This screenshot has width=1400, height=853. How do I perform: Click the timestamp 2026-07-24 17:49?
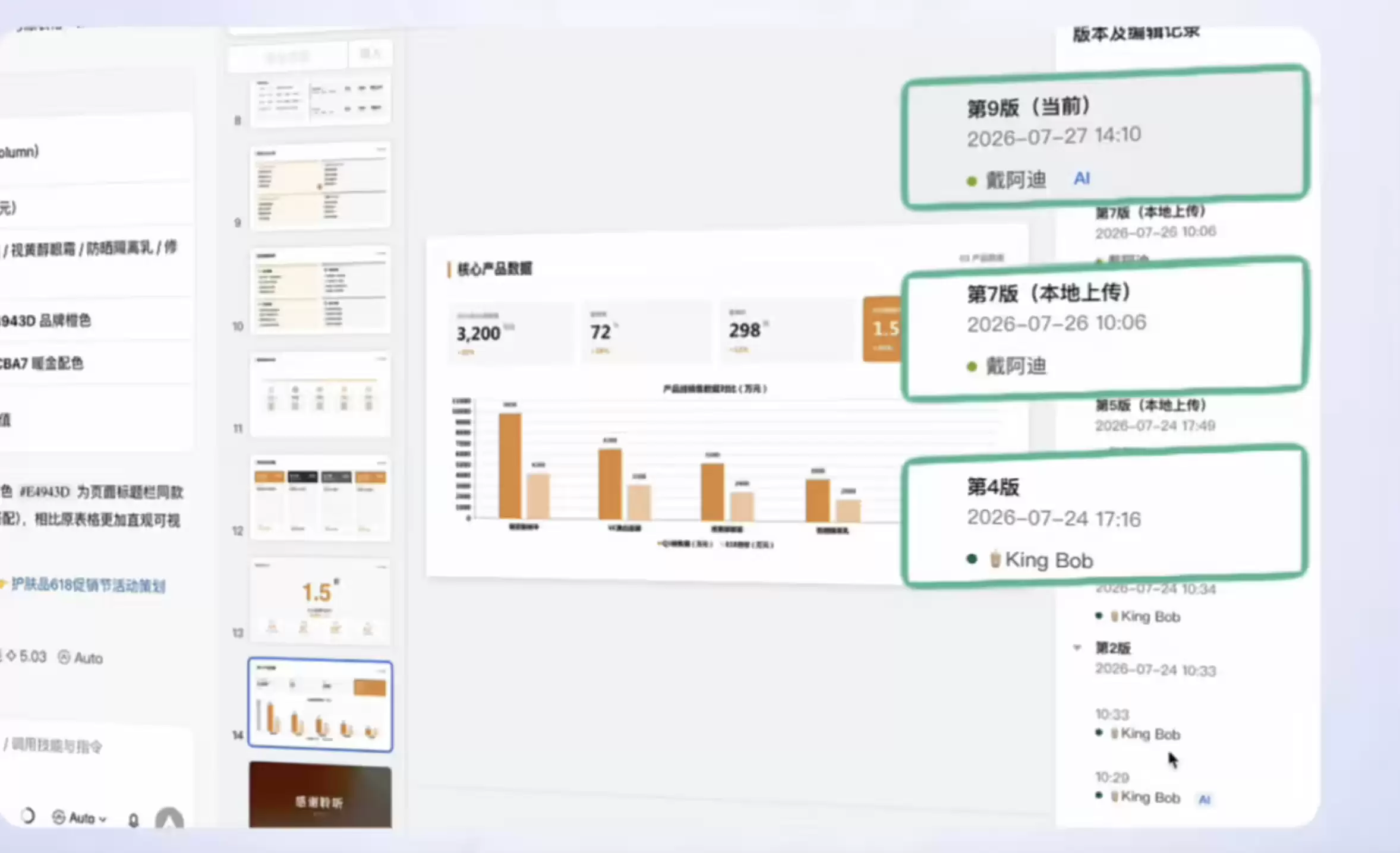click(1155, 425)
